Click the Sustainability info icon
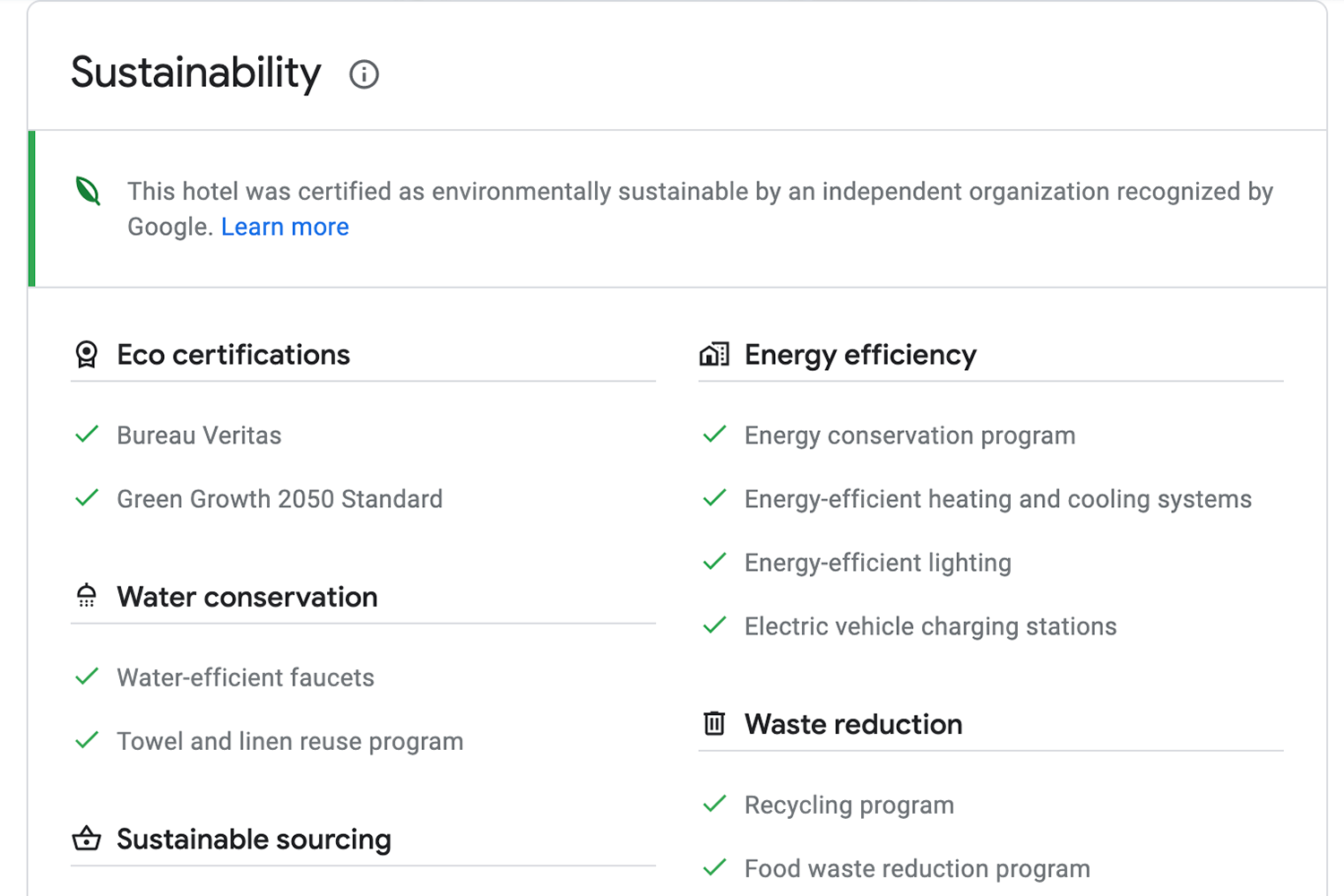The width and height of the screenshot is (1344, 896). pos(364,74)
